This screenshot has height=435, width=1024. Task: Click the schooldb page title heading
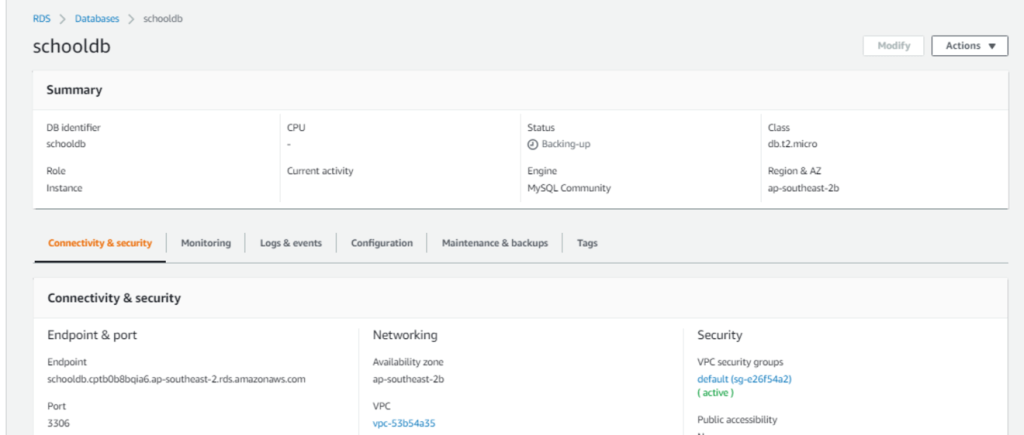pyautogui.click(x=73, y=46)
